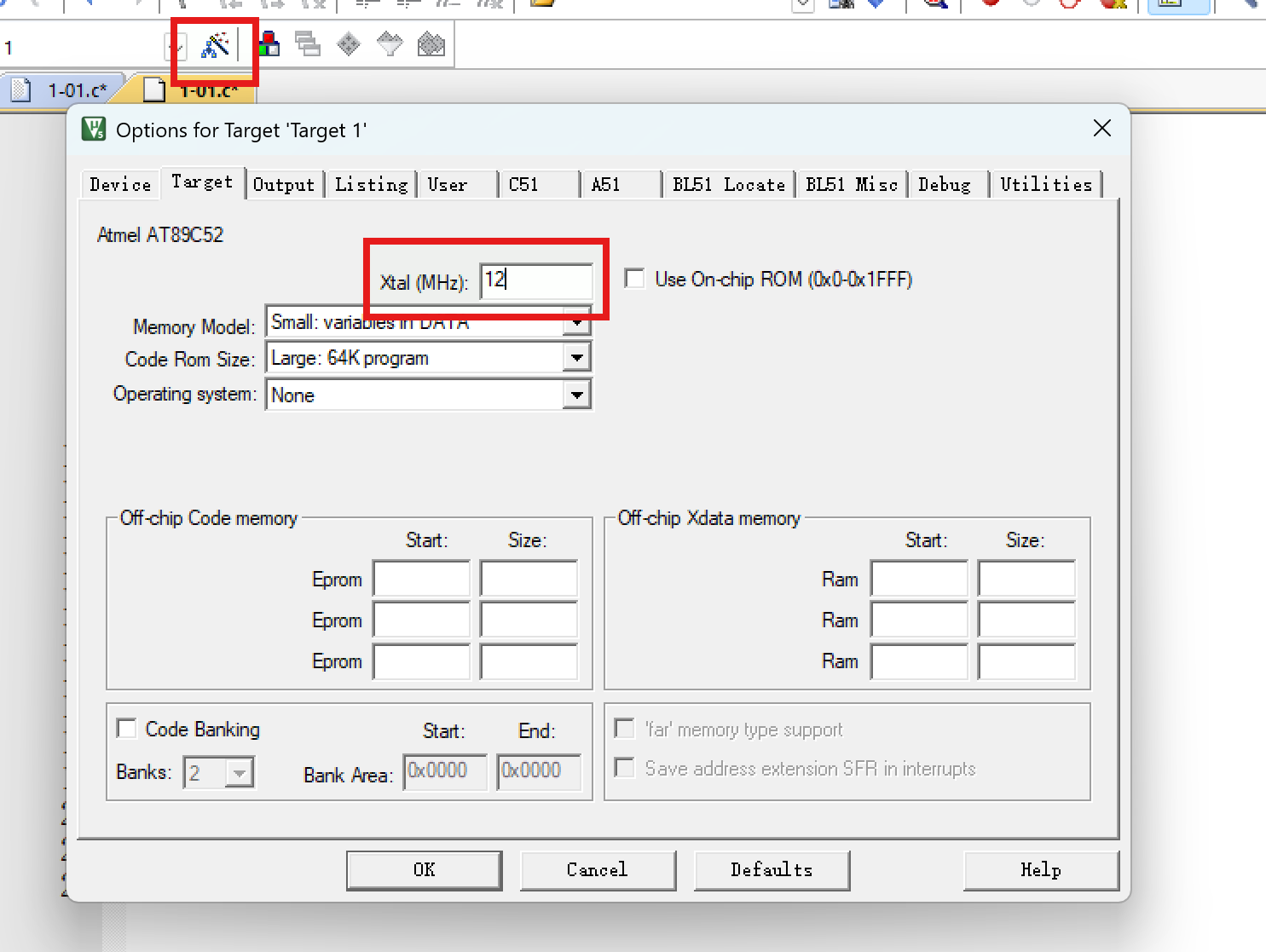Click third Eprom row Size field
Screen dimensions: 1266x952
529,661
